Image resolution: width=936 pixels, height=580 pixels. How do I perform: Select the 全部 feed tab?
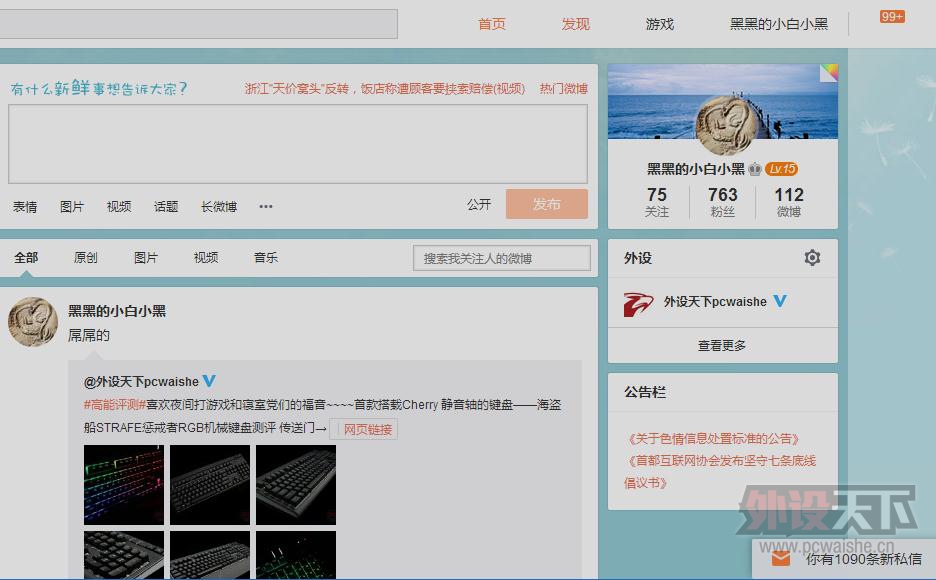26,258
